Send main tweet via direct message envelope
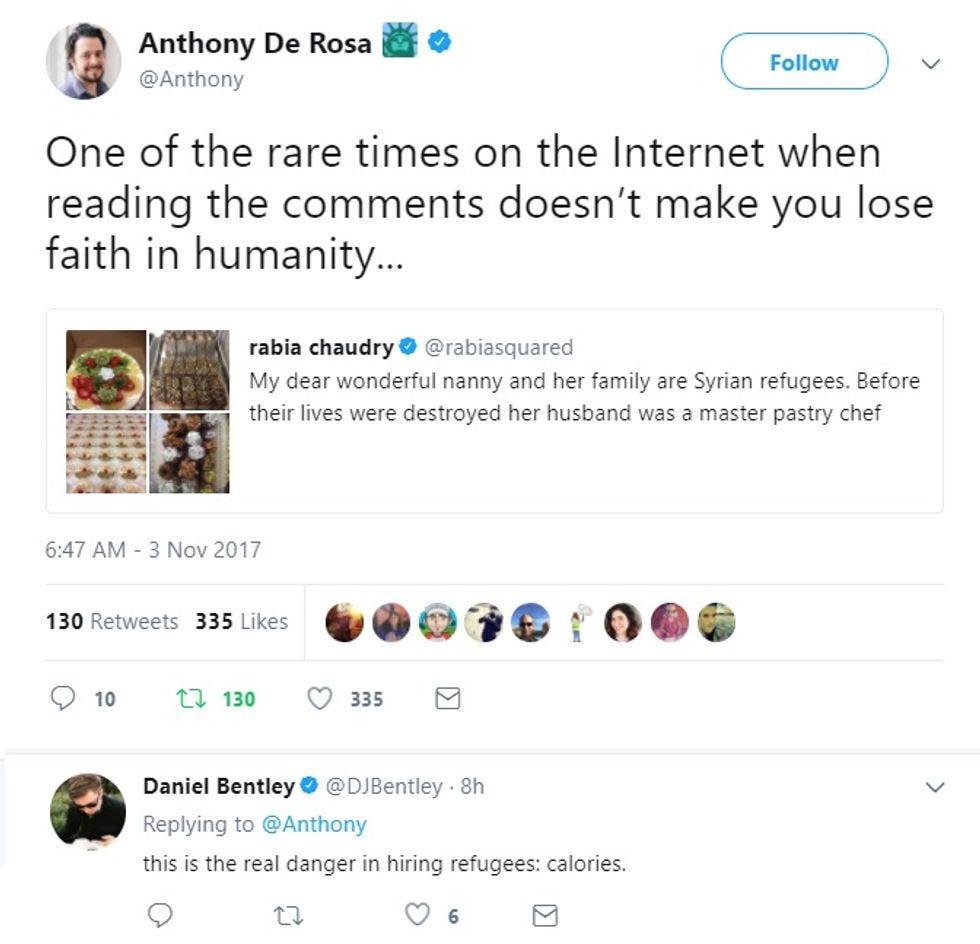Viewport: 980px width, 944px height. pos(448,698)
